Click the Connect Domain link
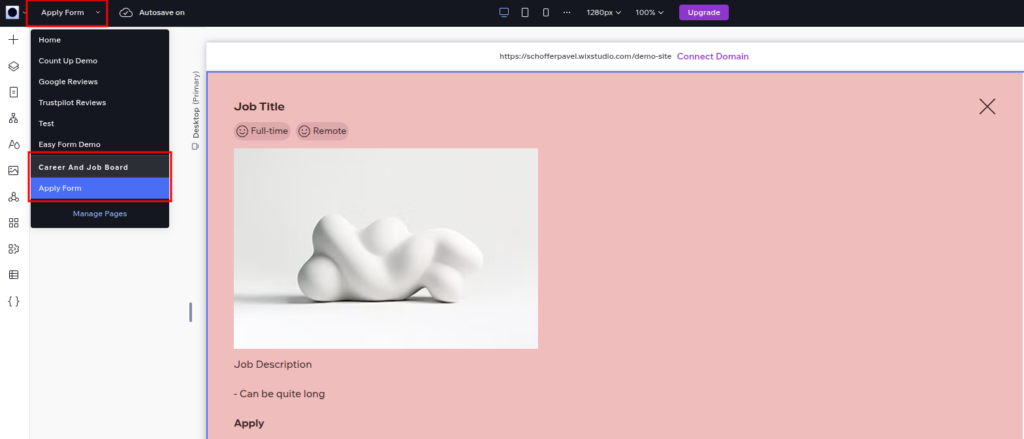The width and height of the screenshot is (1024, 439). click(x=712, y=56)
